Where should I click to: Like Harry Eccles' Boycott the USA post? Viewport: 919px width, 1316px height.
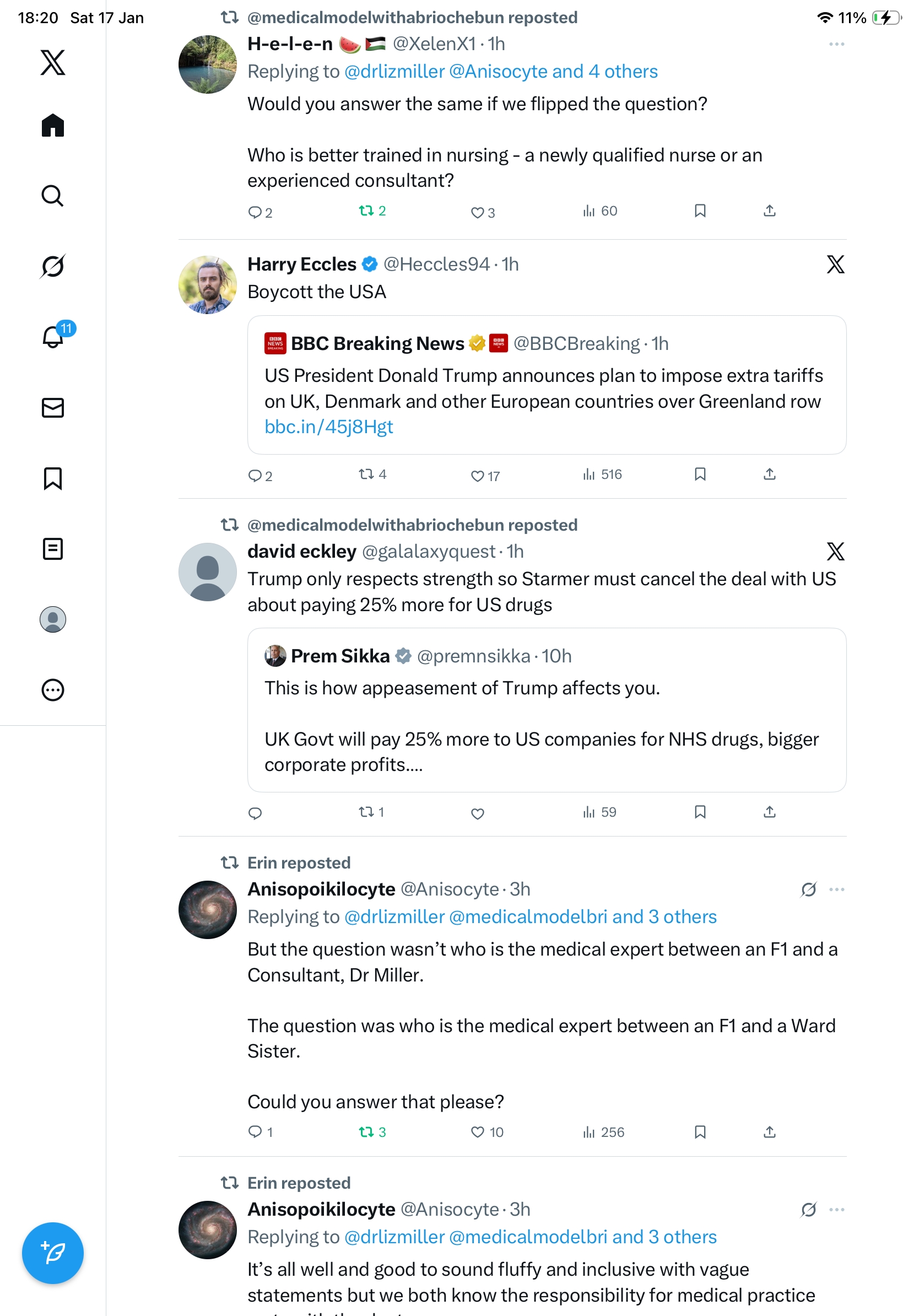tap(477, 476)
